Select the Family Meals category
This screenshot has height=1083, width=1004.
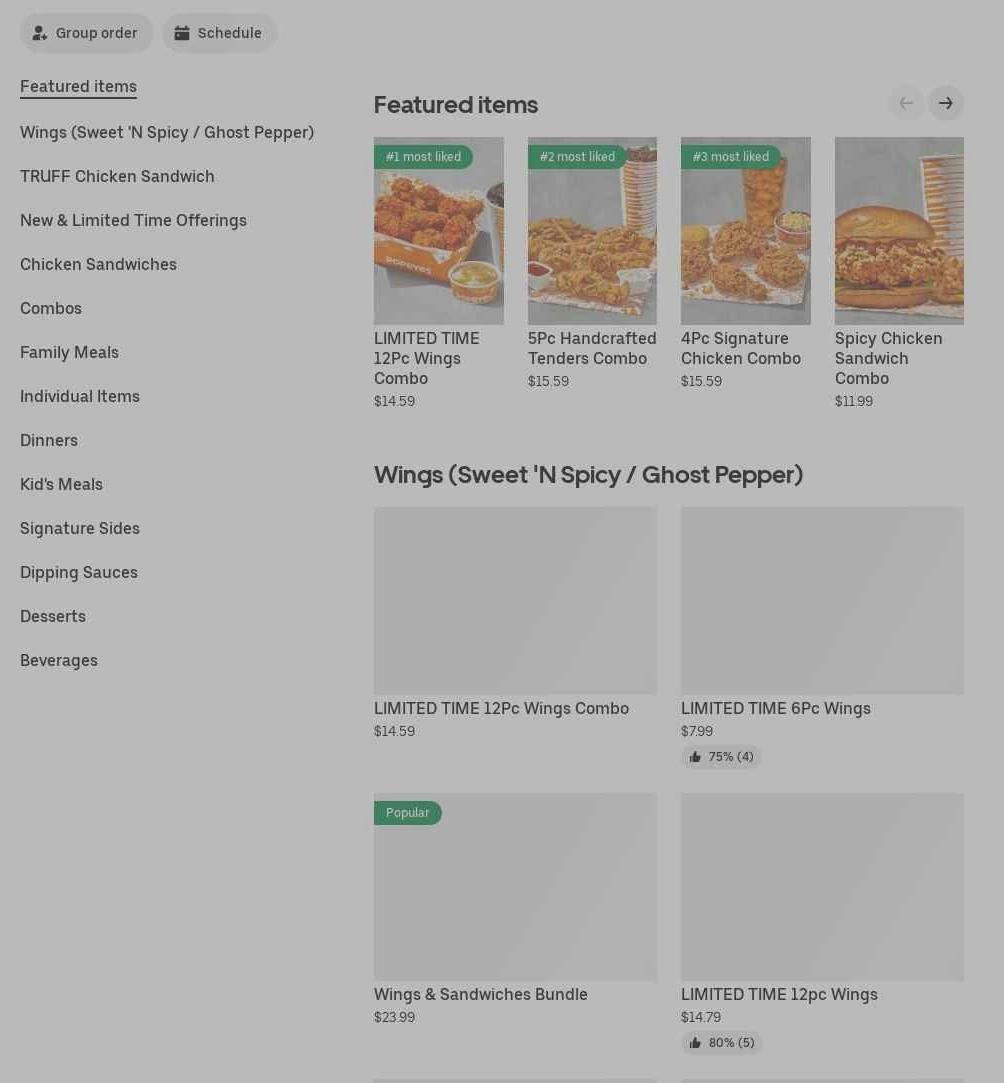(69, 352)
